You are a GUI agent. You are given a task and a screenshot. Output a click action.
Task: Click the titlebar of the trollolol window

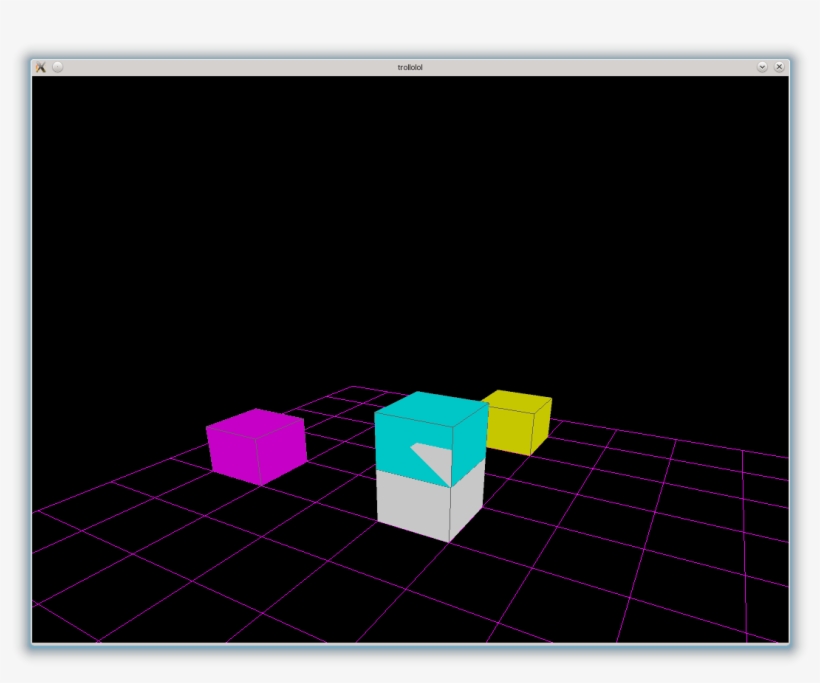click(300, 68)
